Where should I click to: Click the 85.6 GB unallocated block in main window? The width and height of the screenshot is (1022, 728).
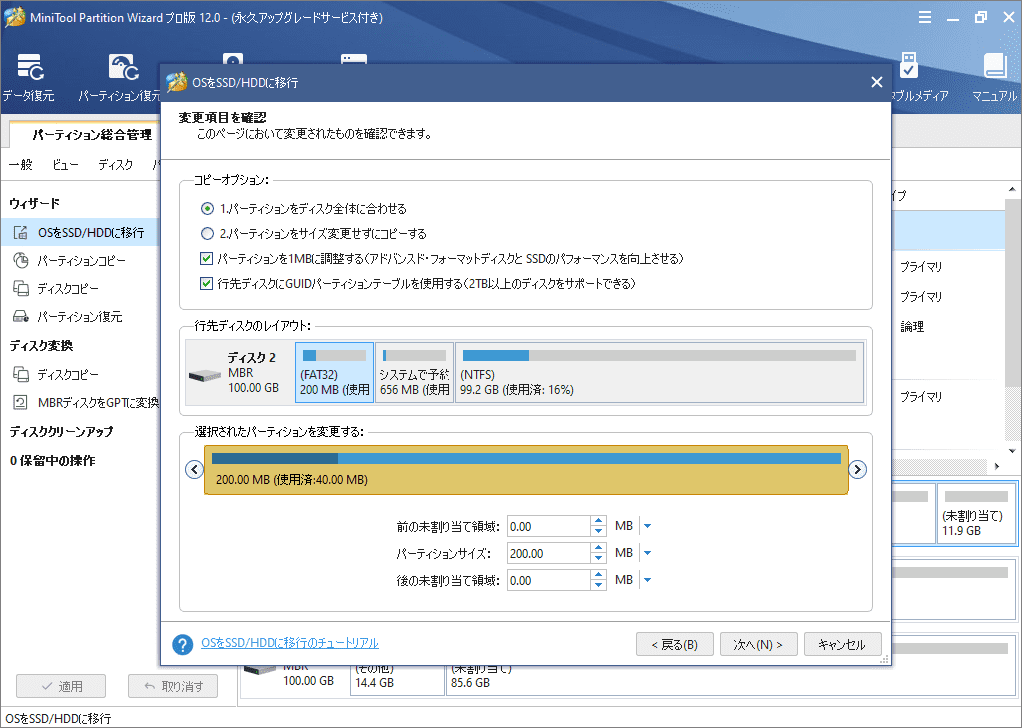coord(730,680)
